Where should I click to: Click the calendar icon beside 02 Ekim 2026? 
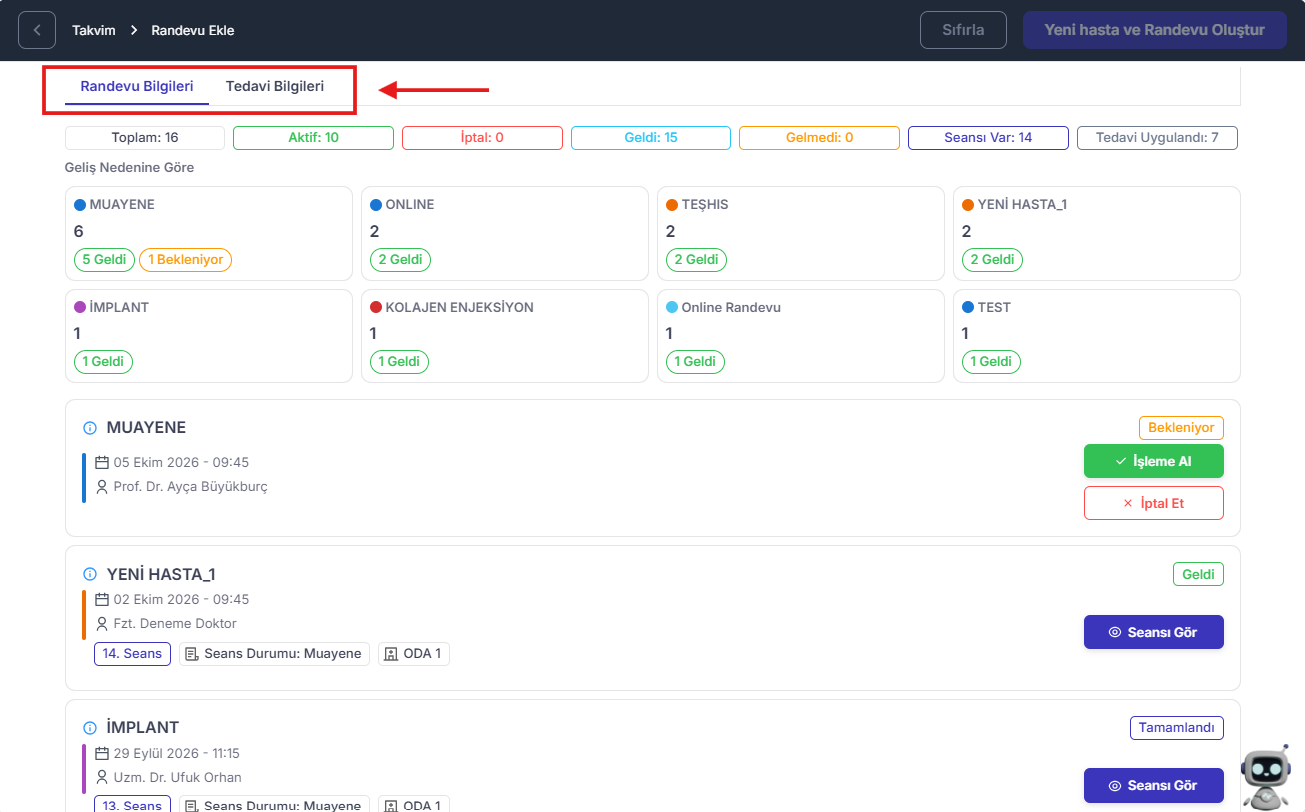(x=101, y=600)
